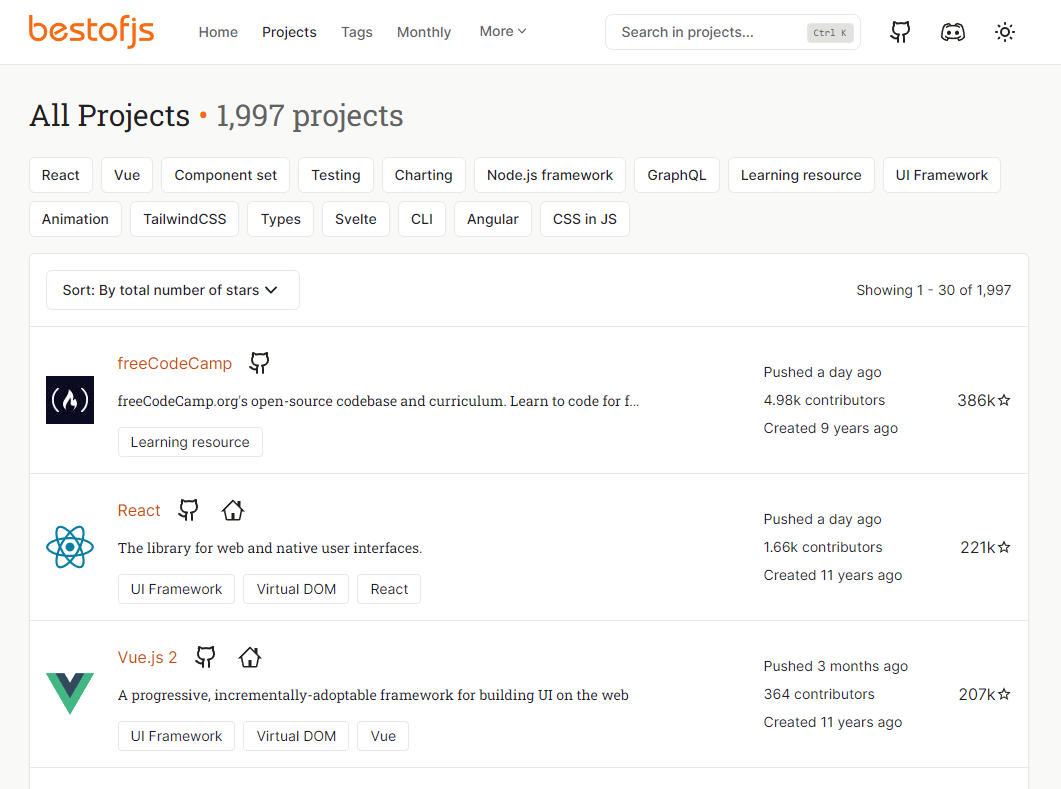Viewport: 1061px width, 789px height.
Task: Open React homepage house icon
Action: tap(233, 510)
